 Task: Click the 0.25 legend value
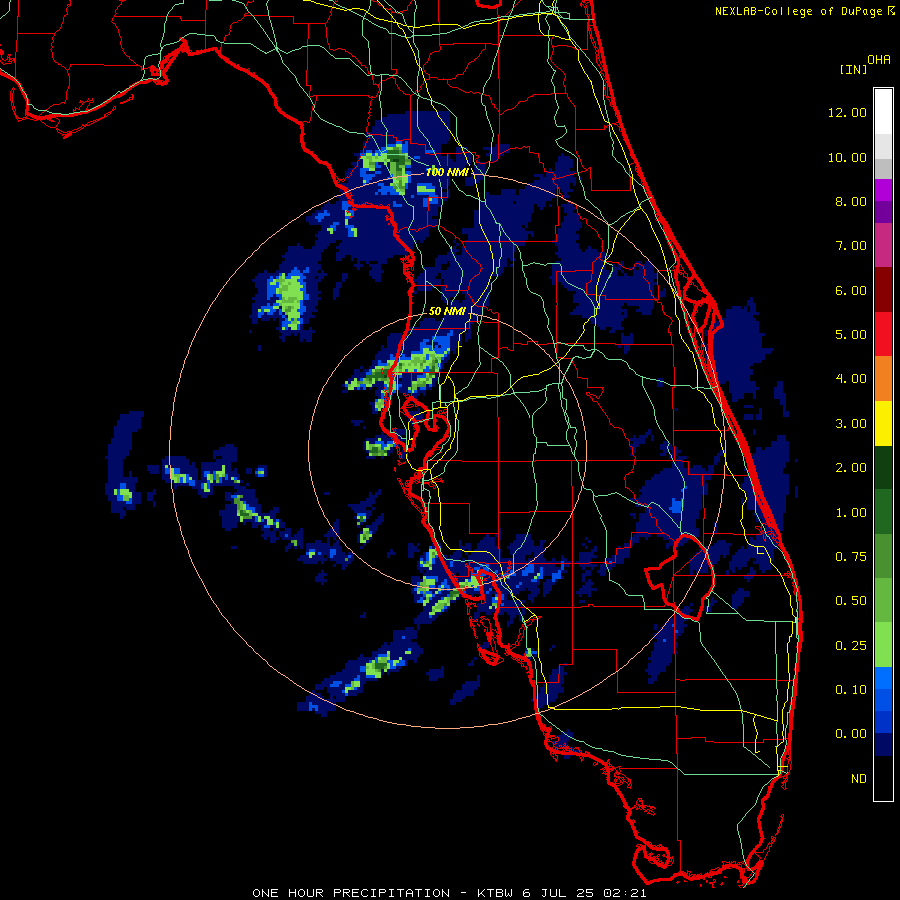click(851, 646)
